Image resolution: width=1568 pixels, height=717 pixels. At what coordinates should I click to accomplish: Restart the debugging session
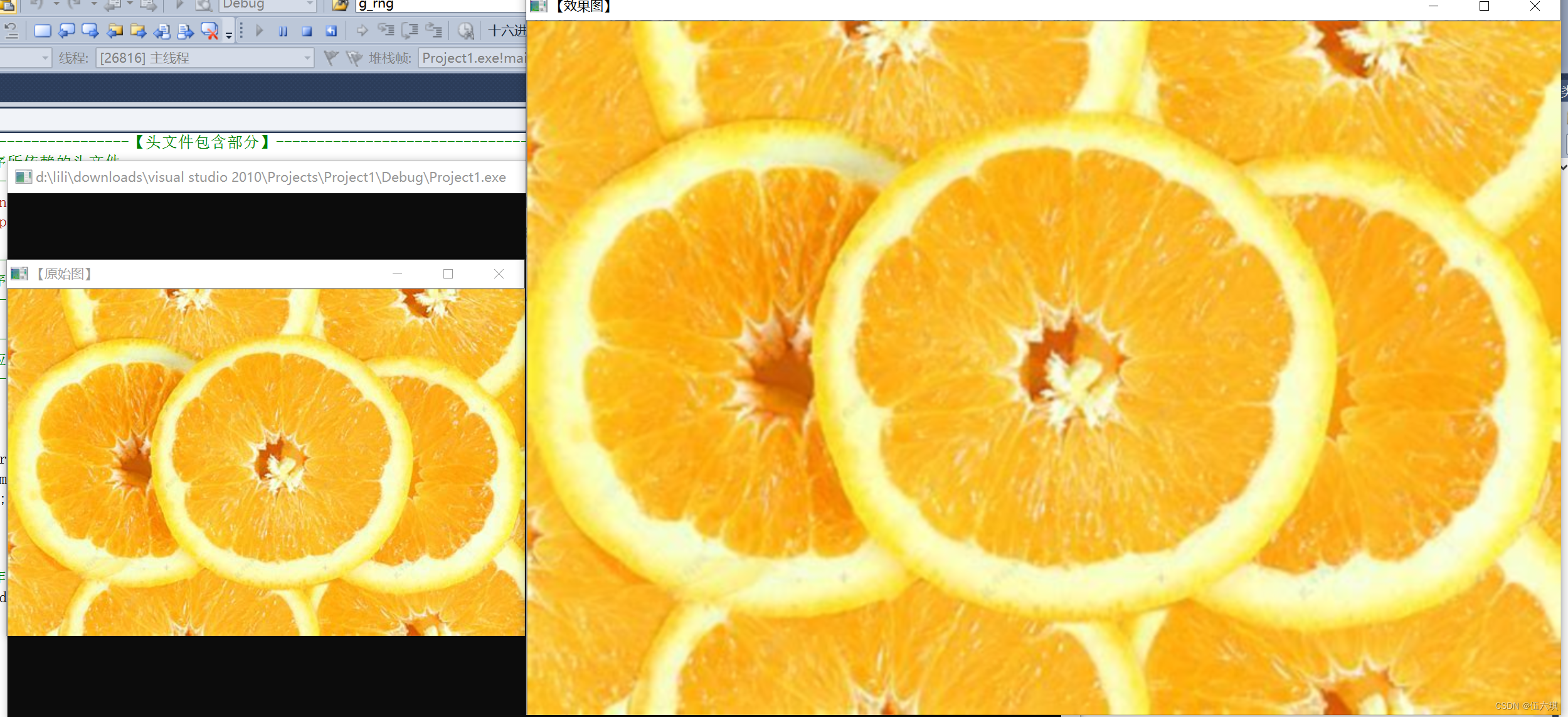332,31
